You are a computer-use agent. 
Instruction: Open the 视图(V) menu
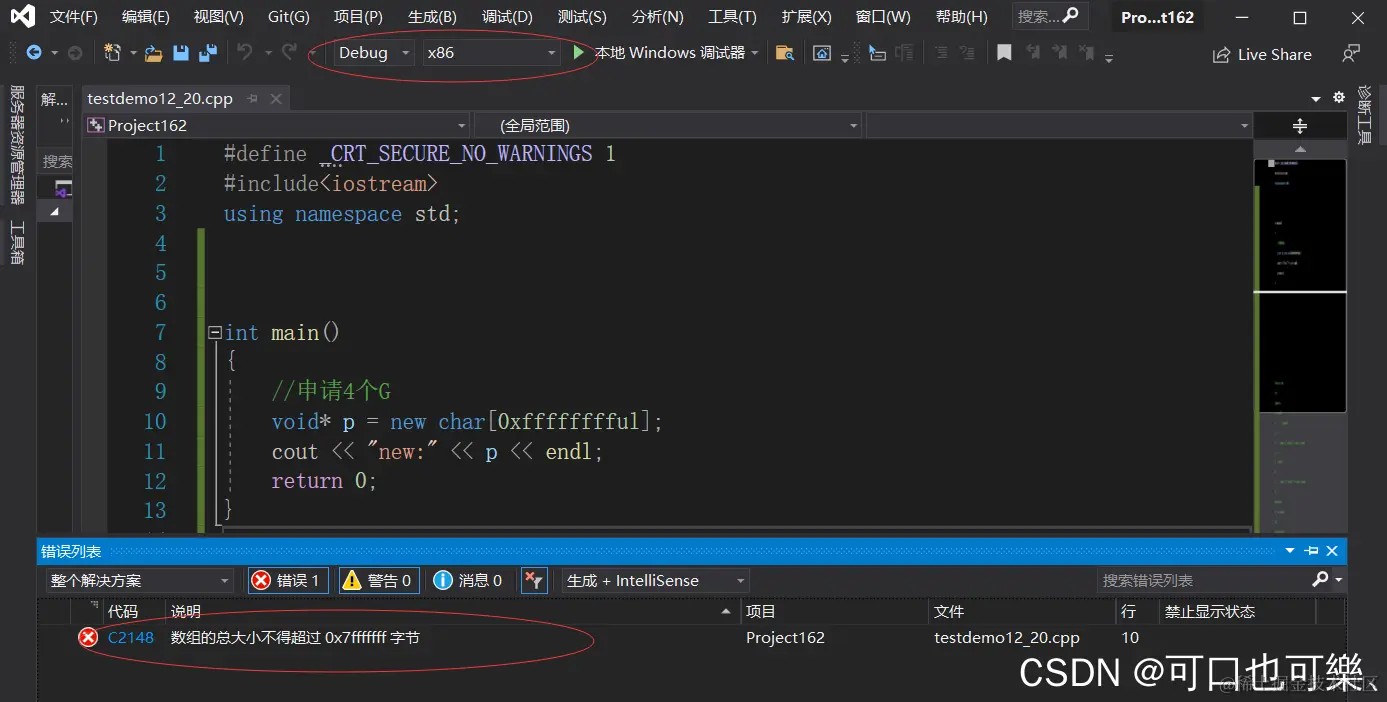pyautogui.click(x=218, y=17)
